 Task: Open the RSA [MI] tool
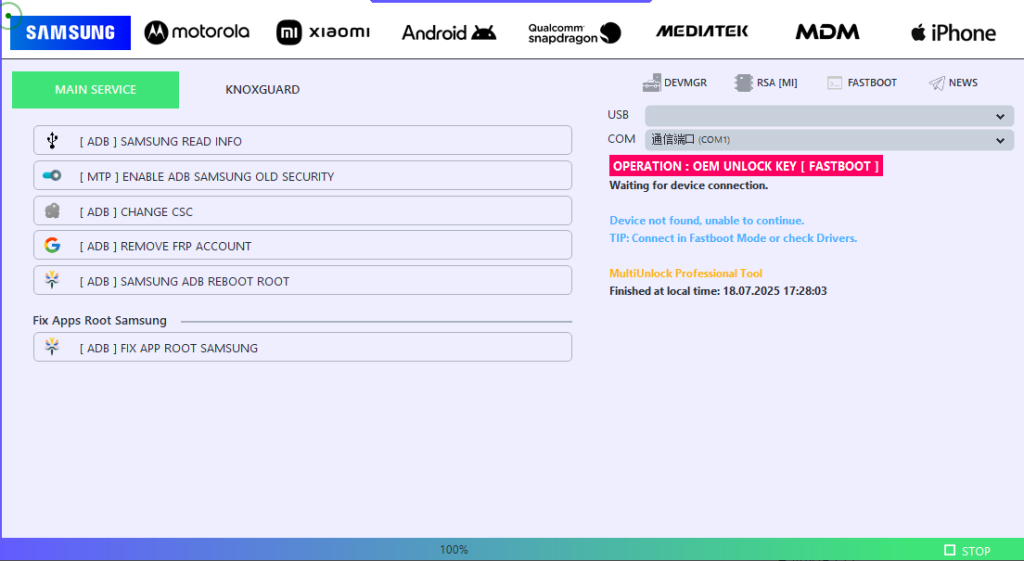click(766, 83)
